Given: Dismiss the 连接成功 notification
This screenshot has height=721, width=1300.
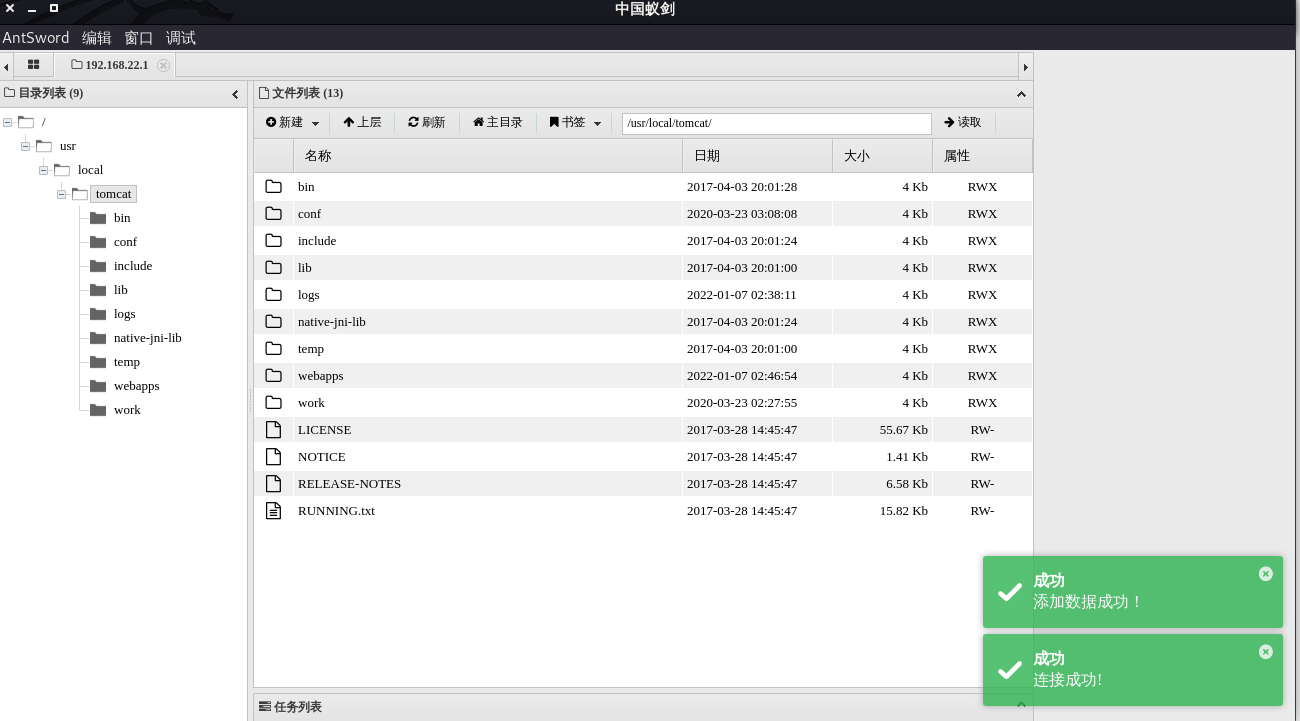Looking at the screenshot, I should (1266, 651).
